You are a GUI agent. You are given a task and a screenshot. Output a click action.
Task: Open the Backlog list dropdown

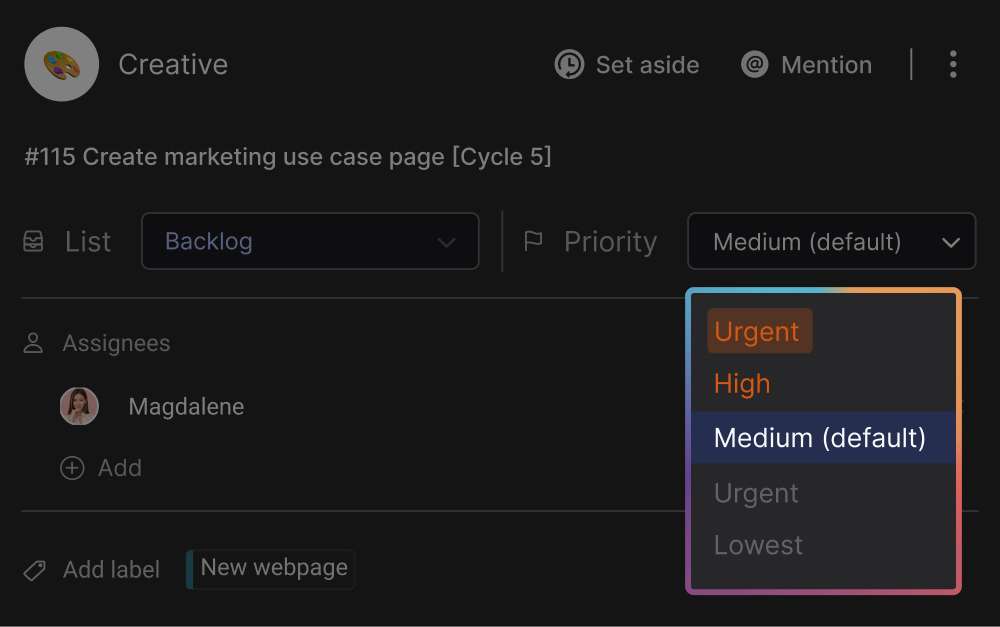309,241
